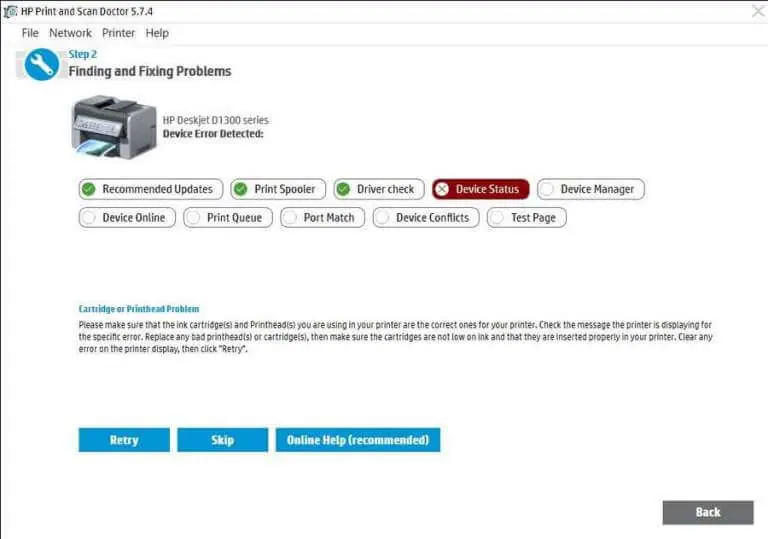
Task: Click green checkmark on Recommended Updates
Action: point(89,189)
